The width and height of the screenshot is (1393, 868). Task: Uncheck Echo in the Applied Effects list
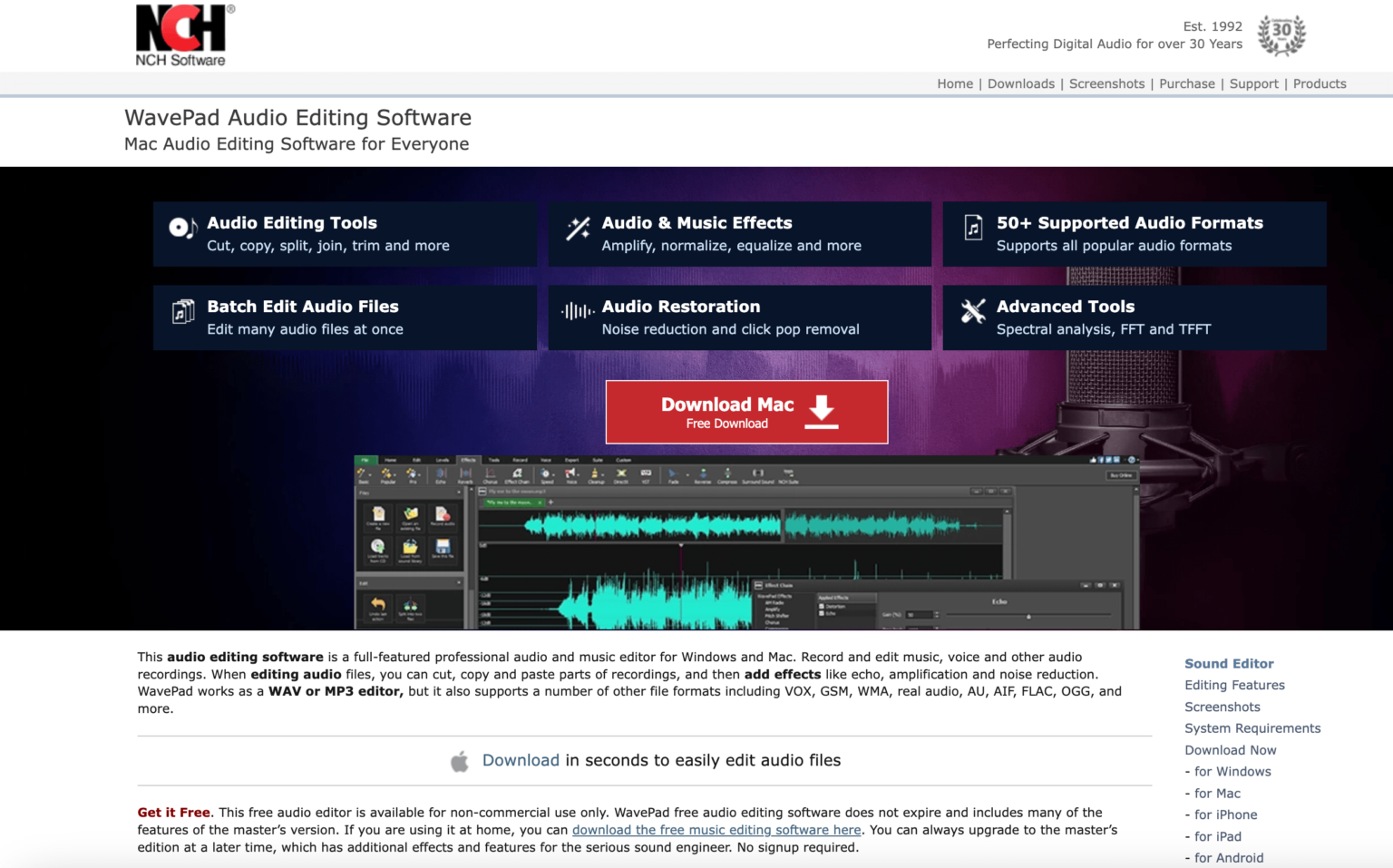tap(821, 614)
